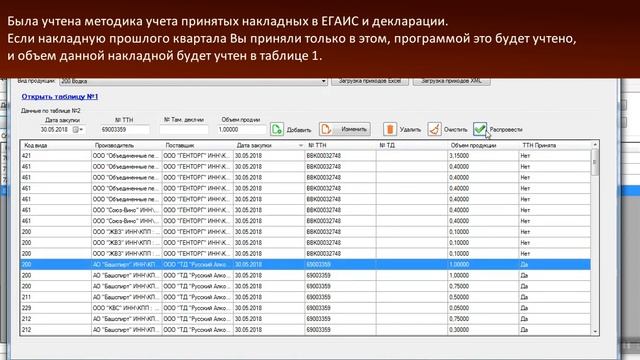Image resolution: width=640 pixels, height=360 pixels.
Task: Click the Изменить (edit) button icon
Action: coord(326,129)
